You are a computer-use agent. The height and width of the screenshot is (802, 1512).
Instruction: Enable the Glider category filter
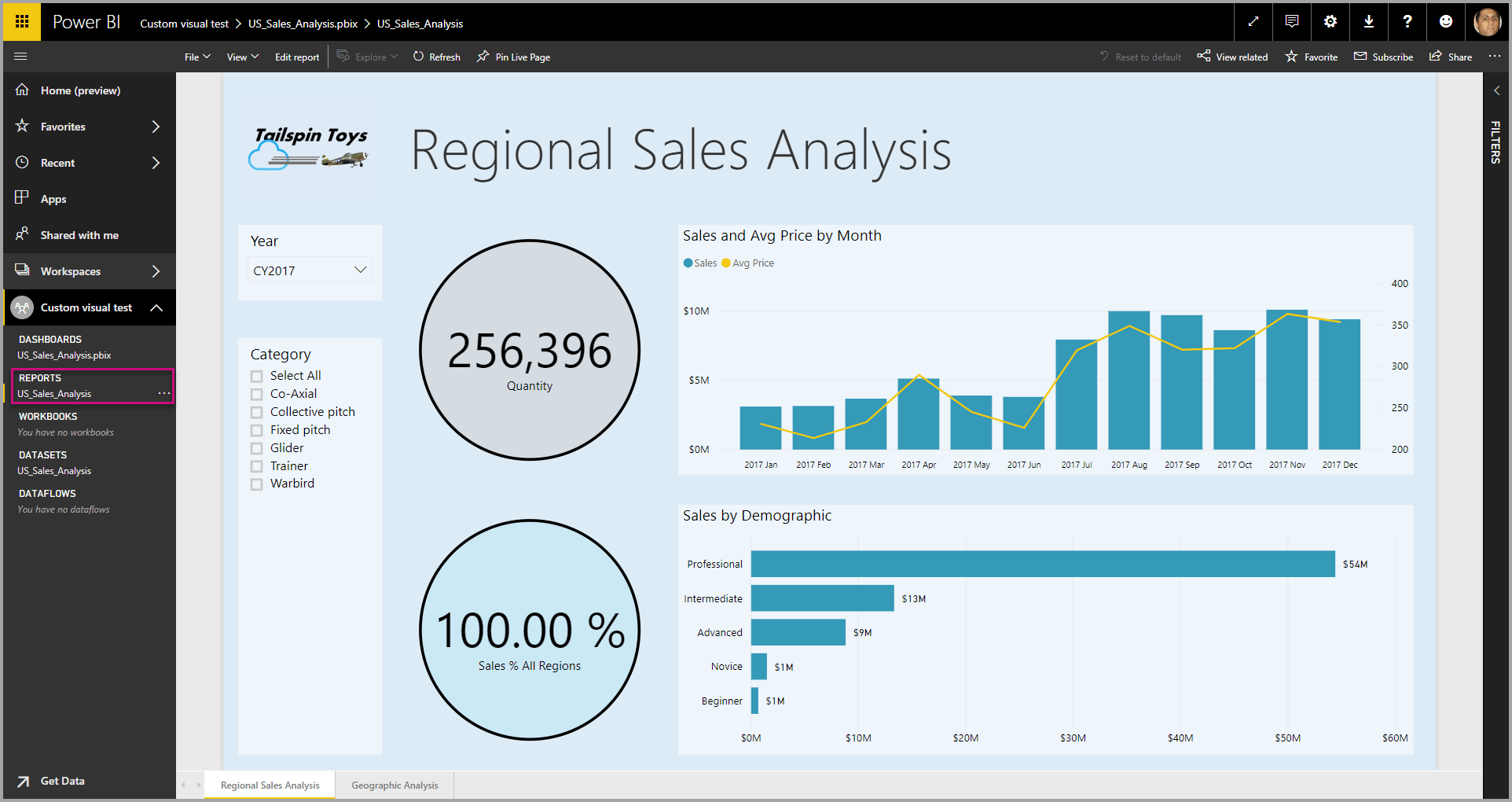coord(256,447)
